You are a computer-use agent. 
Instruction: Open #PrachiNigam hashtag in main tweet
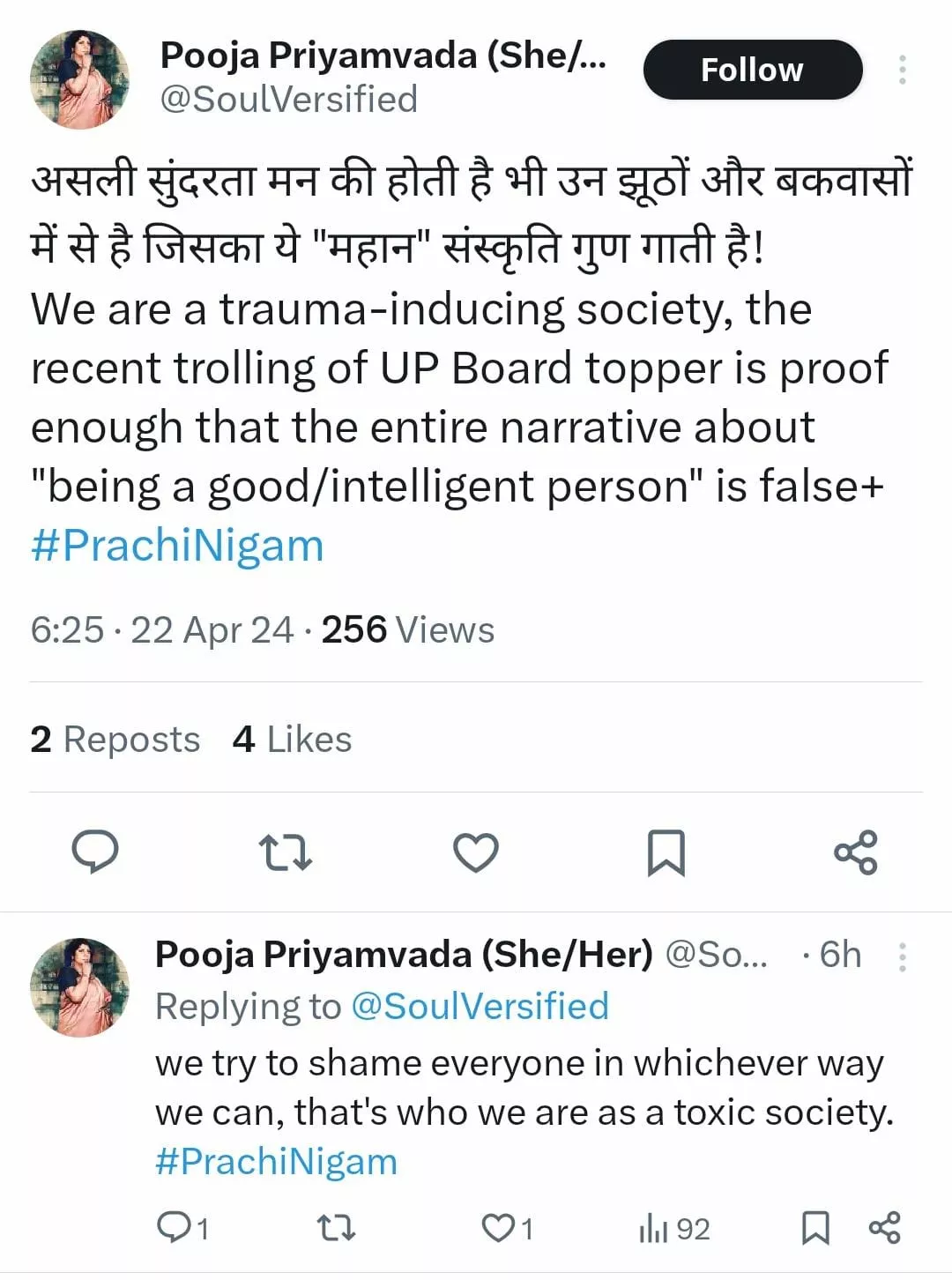[177, 546]
